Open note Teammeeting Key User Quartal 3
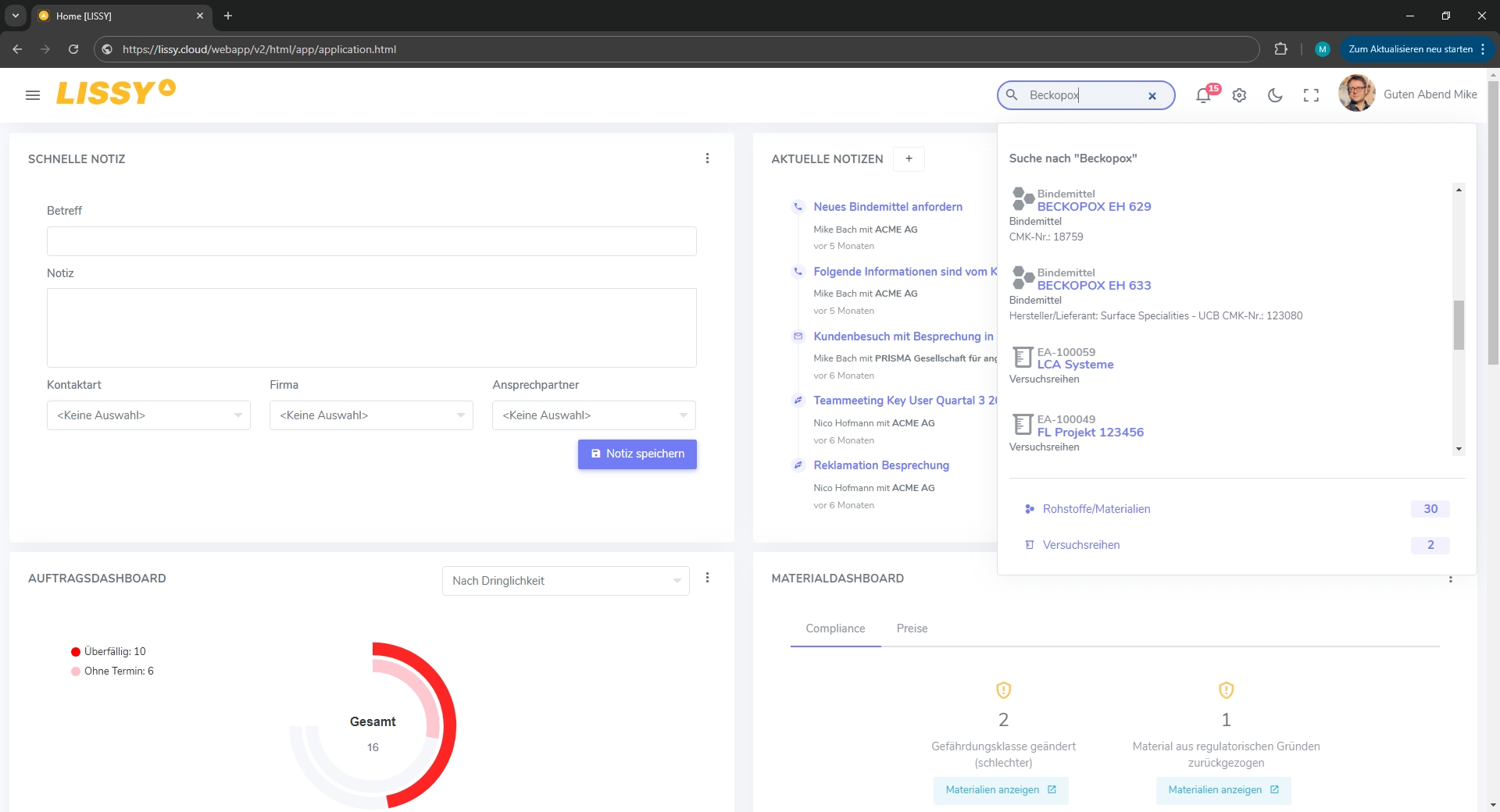 905,401
